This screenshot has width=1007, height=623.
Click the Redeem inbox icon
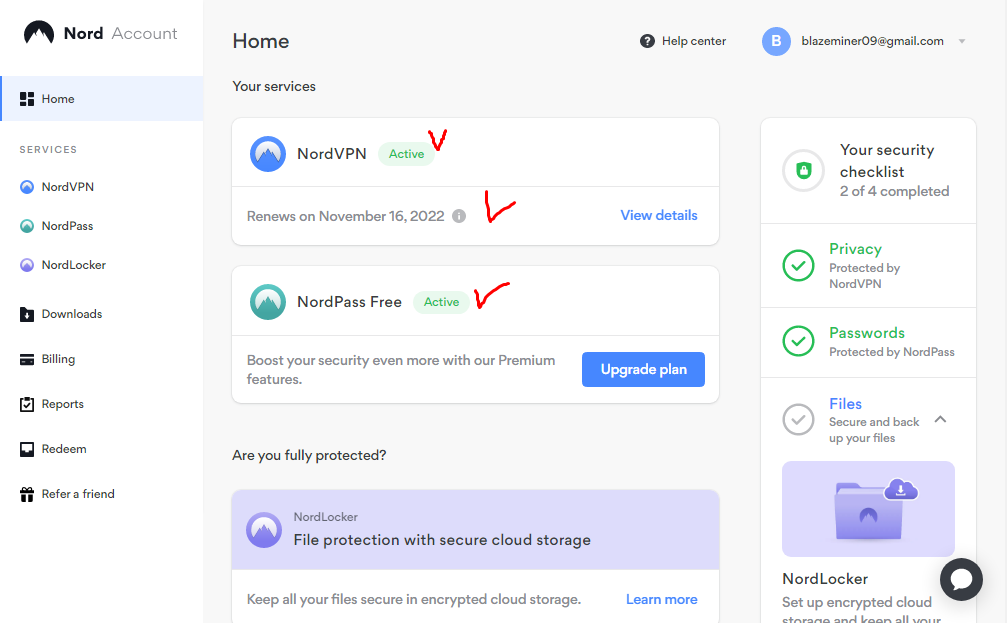pos(27,449)
